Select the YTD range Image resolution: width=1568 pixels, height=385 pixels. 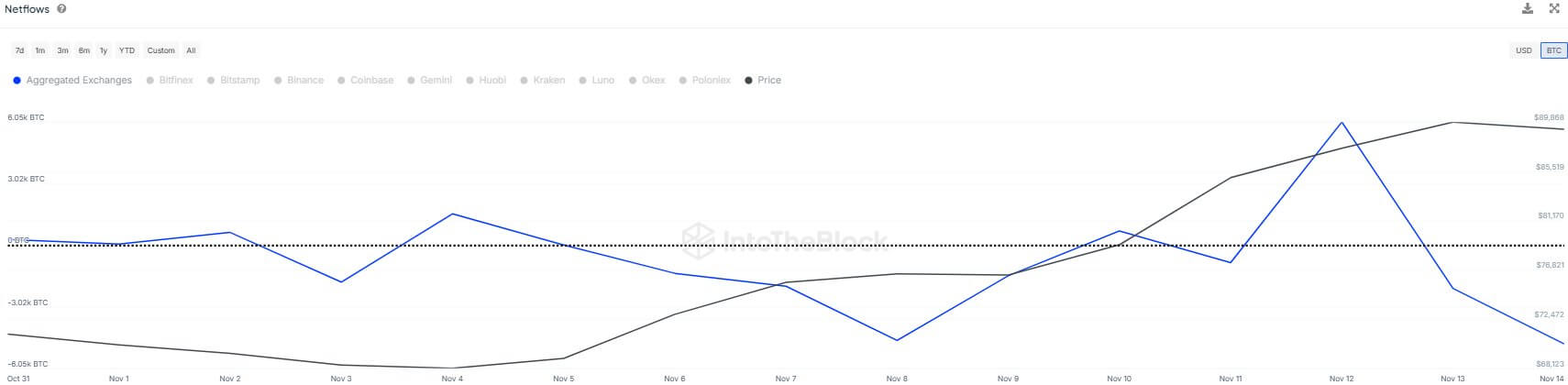[x=127, y=50]
